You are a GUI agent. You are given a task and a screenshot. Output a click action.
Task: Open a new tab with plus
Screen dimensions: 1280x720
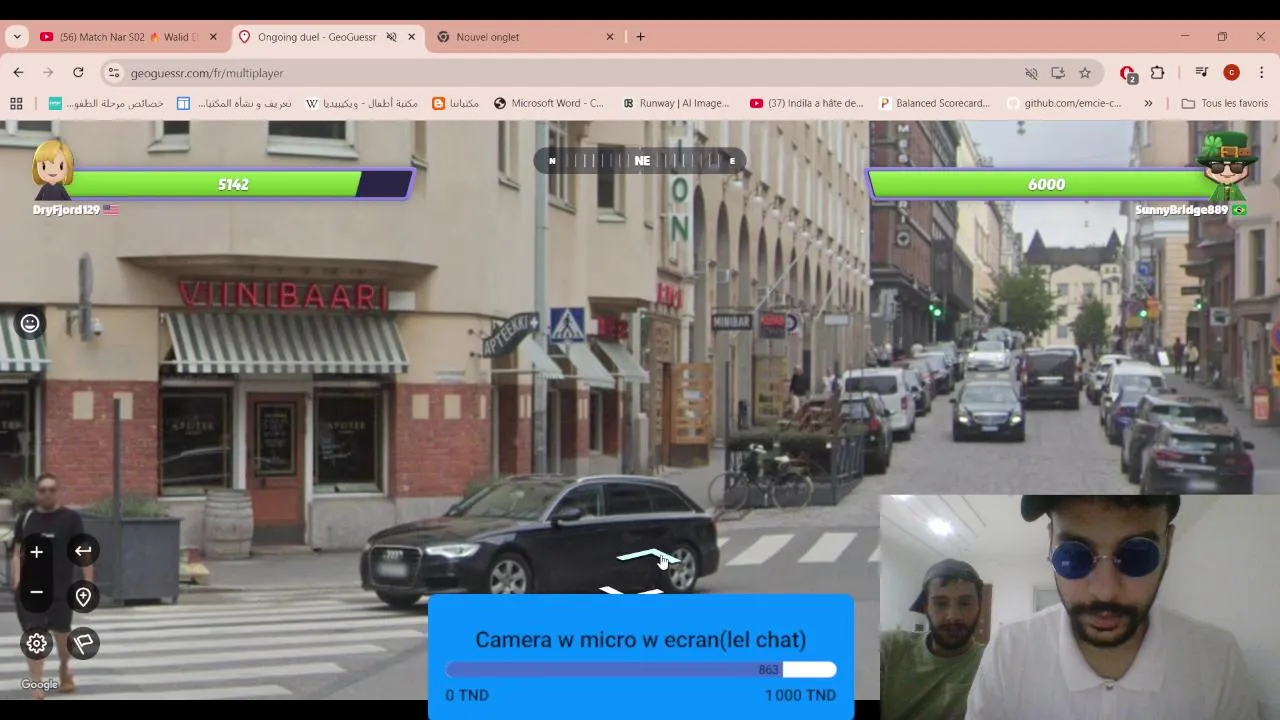click(640, 37)
